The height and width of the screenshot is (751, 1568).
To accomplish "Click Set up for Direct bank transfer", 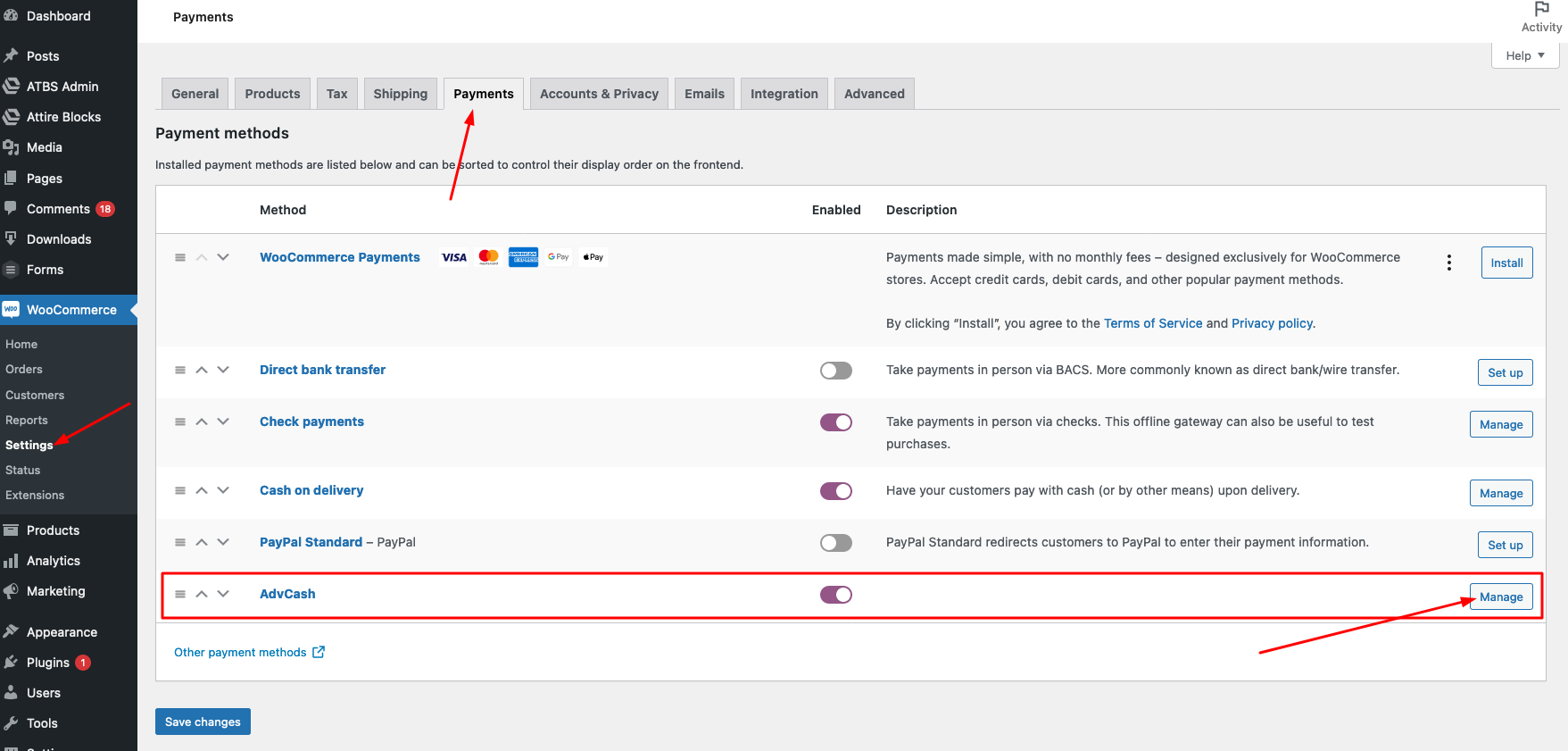I will 1505,372.
